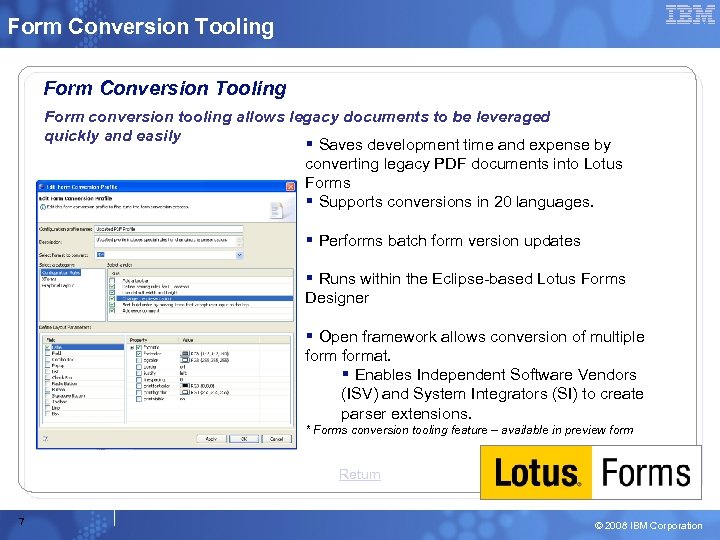Viewport: 720px width, 540px height.
Task: Check the Field item checkbox
Action: [47, 353]
